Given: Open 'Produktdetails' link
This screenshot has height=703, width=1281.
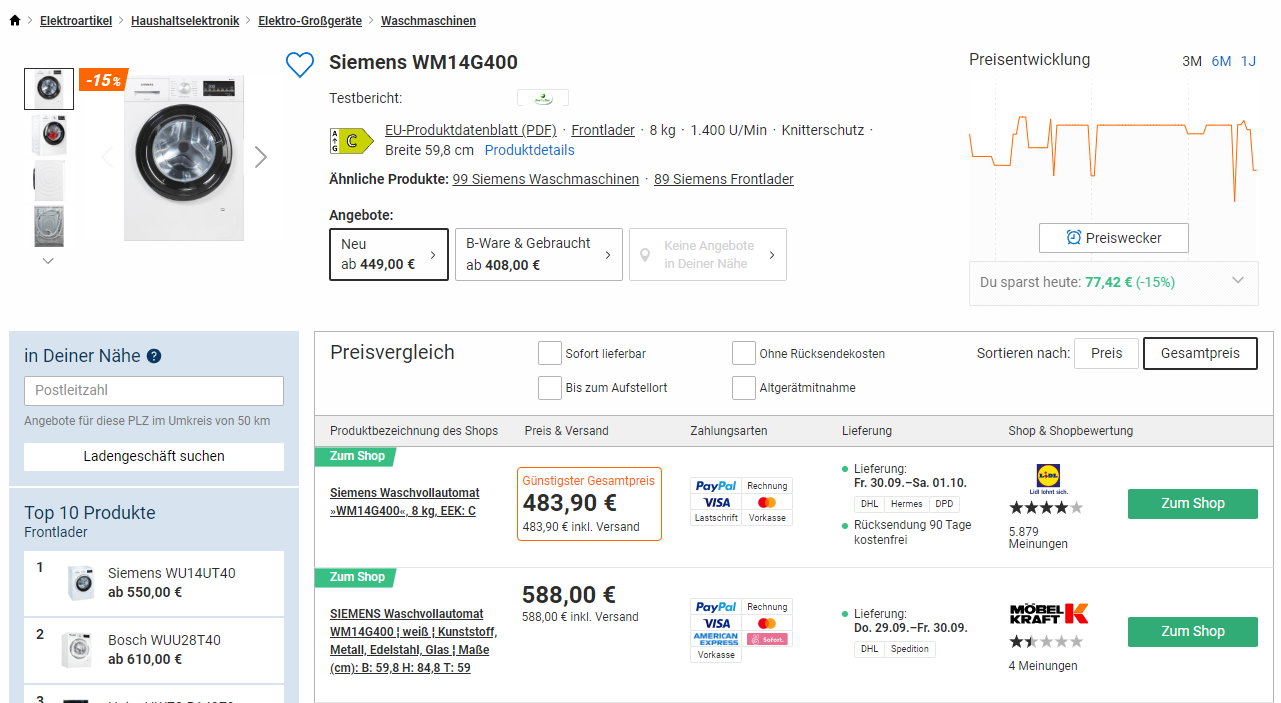Looking at the screenshot, I should (x=529, y=150).
